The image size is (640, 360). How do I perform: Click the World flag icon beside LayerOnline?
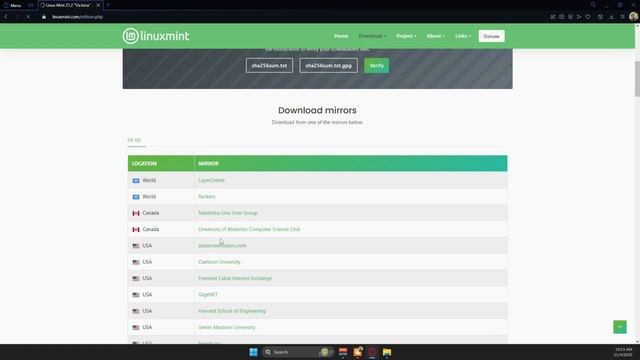coord(136,180)
